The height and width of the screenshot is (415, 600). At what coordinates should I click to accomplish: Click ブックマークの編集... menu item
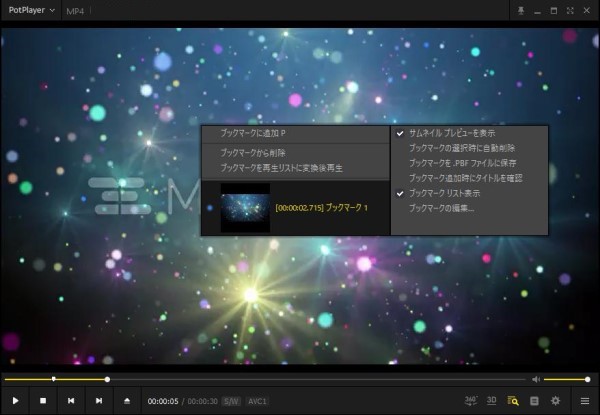click(442, 207)
